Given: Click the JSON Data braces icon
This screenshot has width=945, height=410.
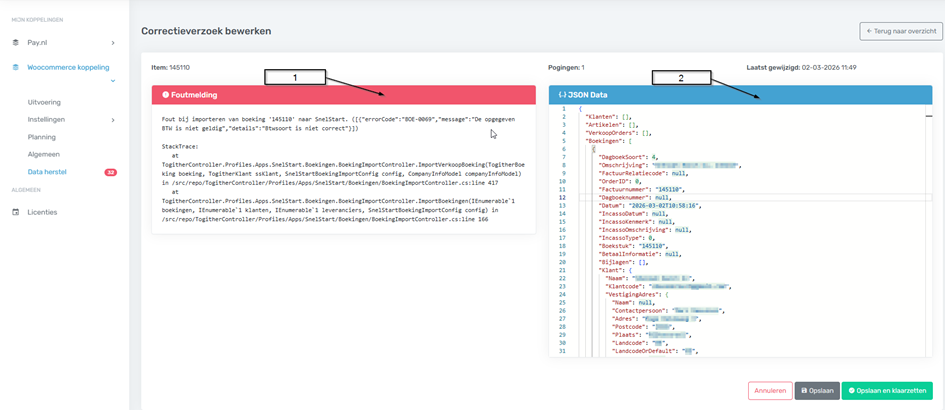Looking at the screenshot, I should [561, 95].
